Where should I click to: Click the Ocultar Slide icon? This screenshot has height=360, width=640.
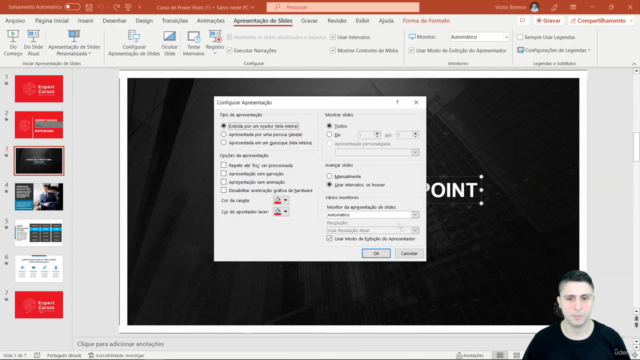tap(169, 43)
